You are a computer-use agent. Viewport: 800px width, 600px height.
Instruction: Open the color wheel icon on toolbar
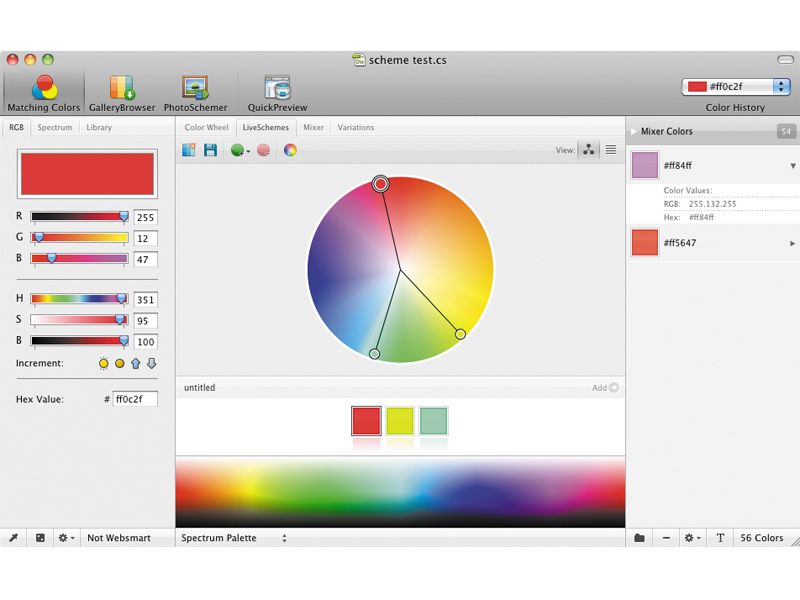290,150
